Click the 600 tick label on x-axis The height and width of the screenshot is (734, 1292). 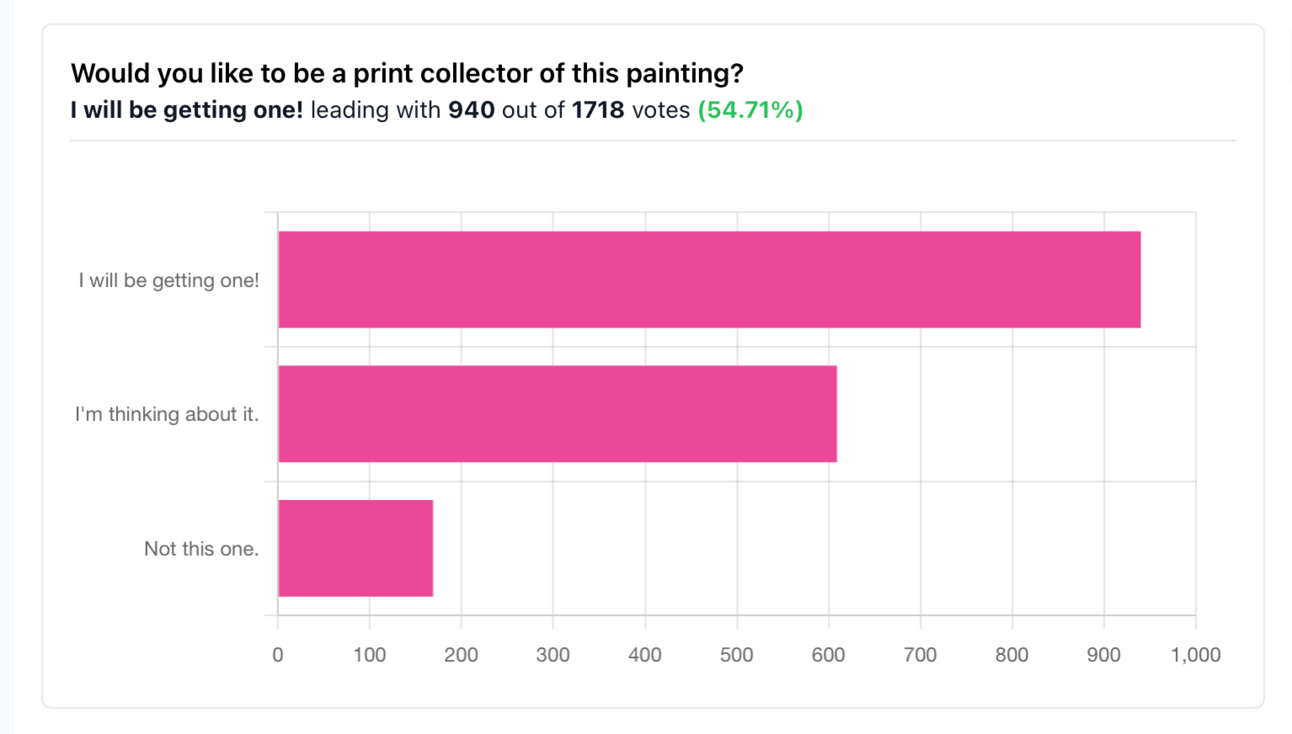(x=828, y=655)
